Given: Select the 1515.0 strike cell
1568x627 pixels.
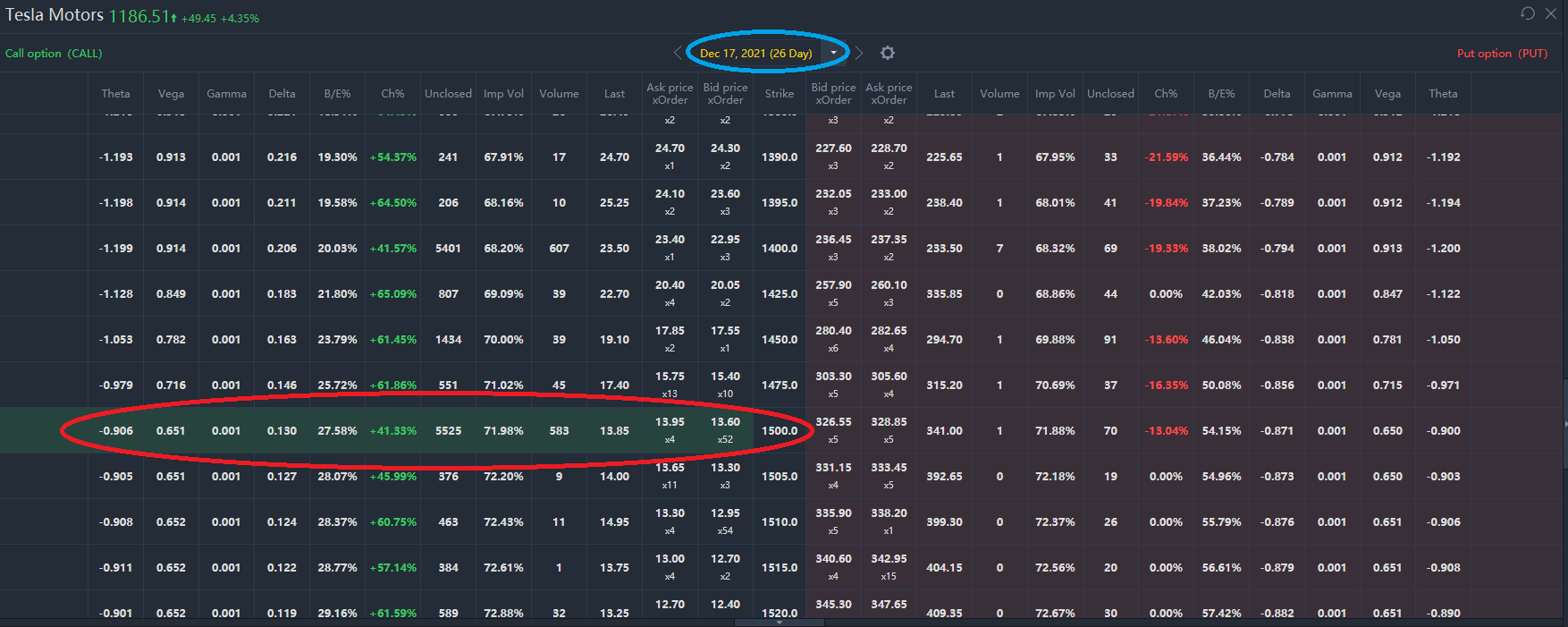Looking at the screenshot, I should (780, 568).
